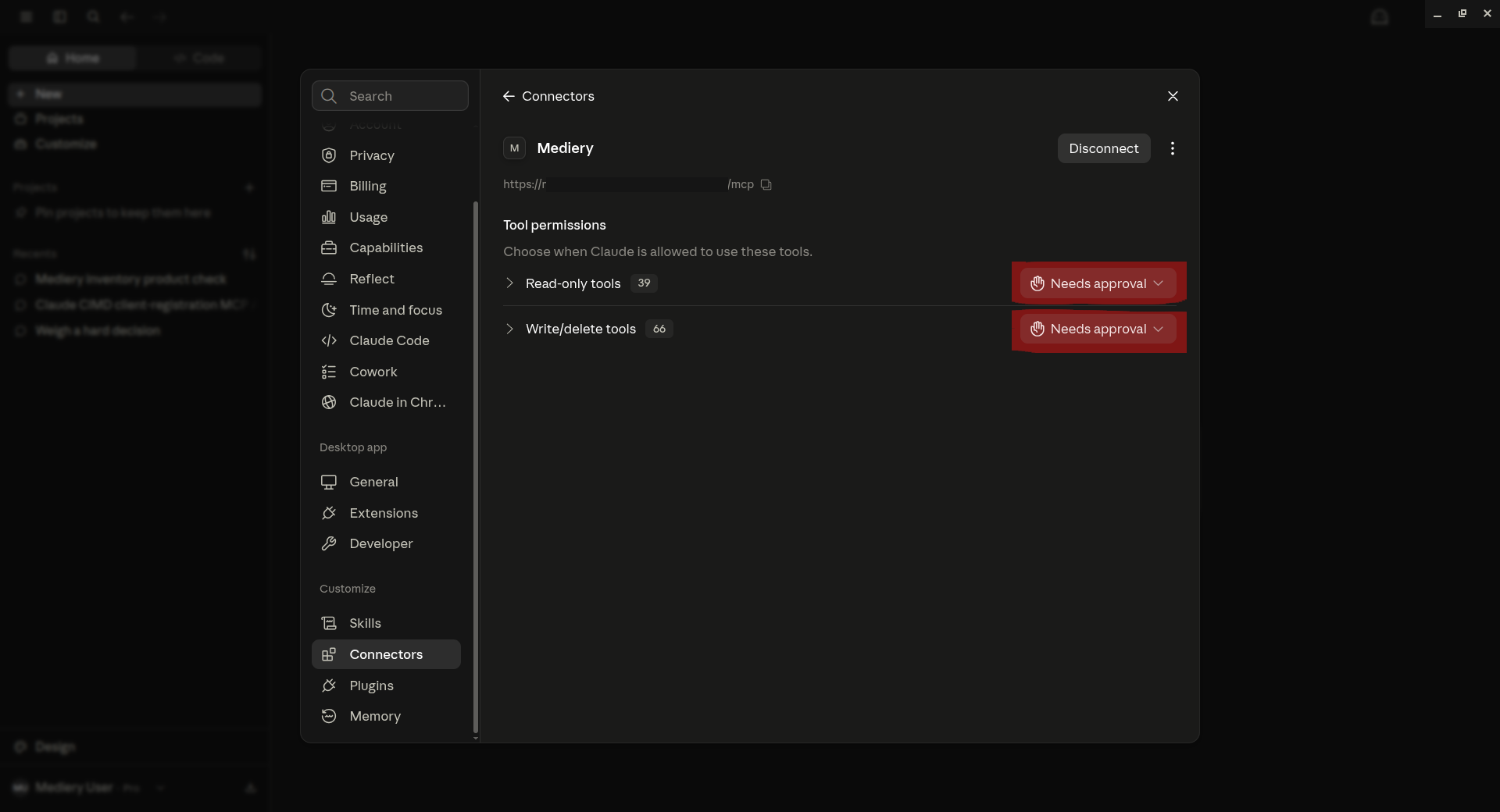The height and width of the screenshot is (812, 1500).
Task: Click Write/delete tools count badge 66
Action: coord(659,329)
